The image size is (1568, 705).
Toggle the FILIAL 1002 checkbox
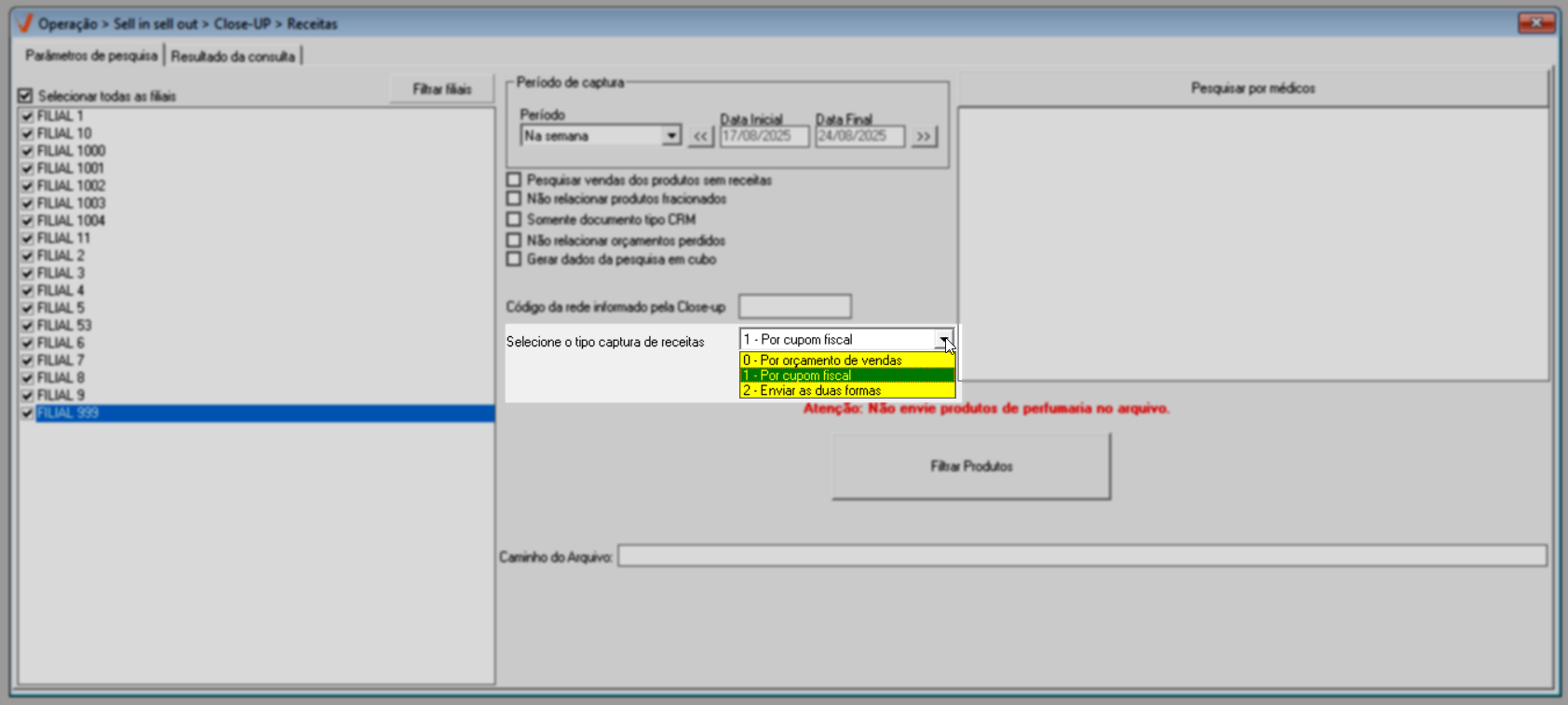point(27,186)
